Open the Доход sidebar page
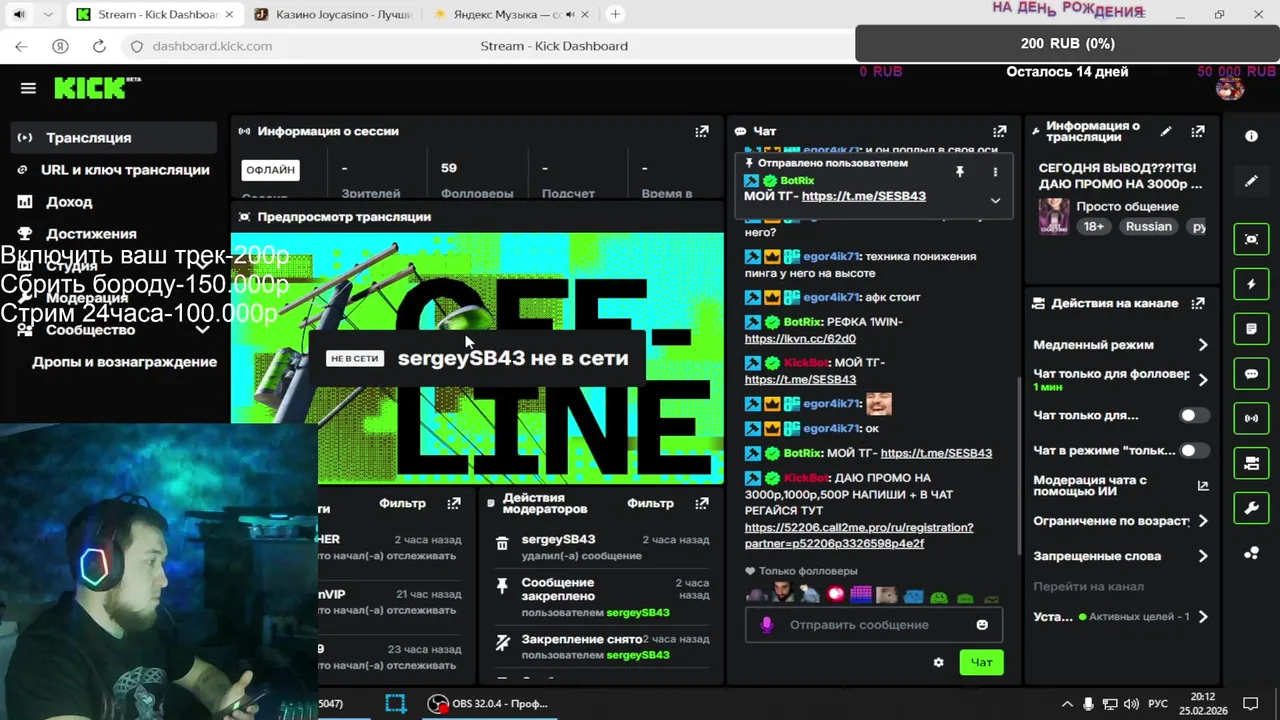The image size is (1280, 720). point(114,202)
